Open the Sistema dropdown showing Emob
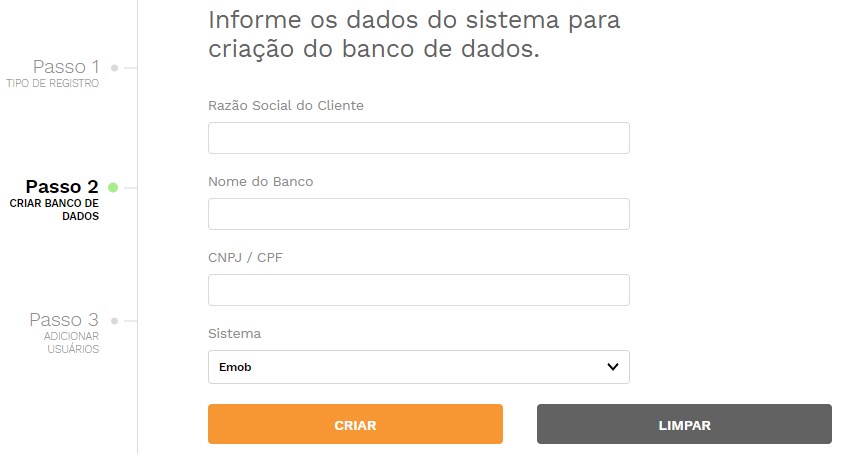 [418, 367]
